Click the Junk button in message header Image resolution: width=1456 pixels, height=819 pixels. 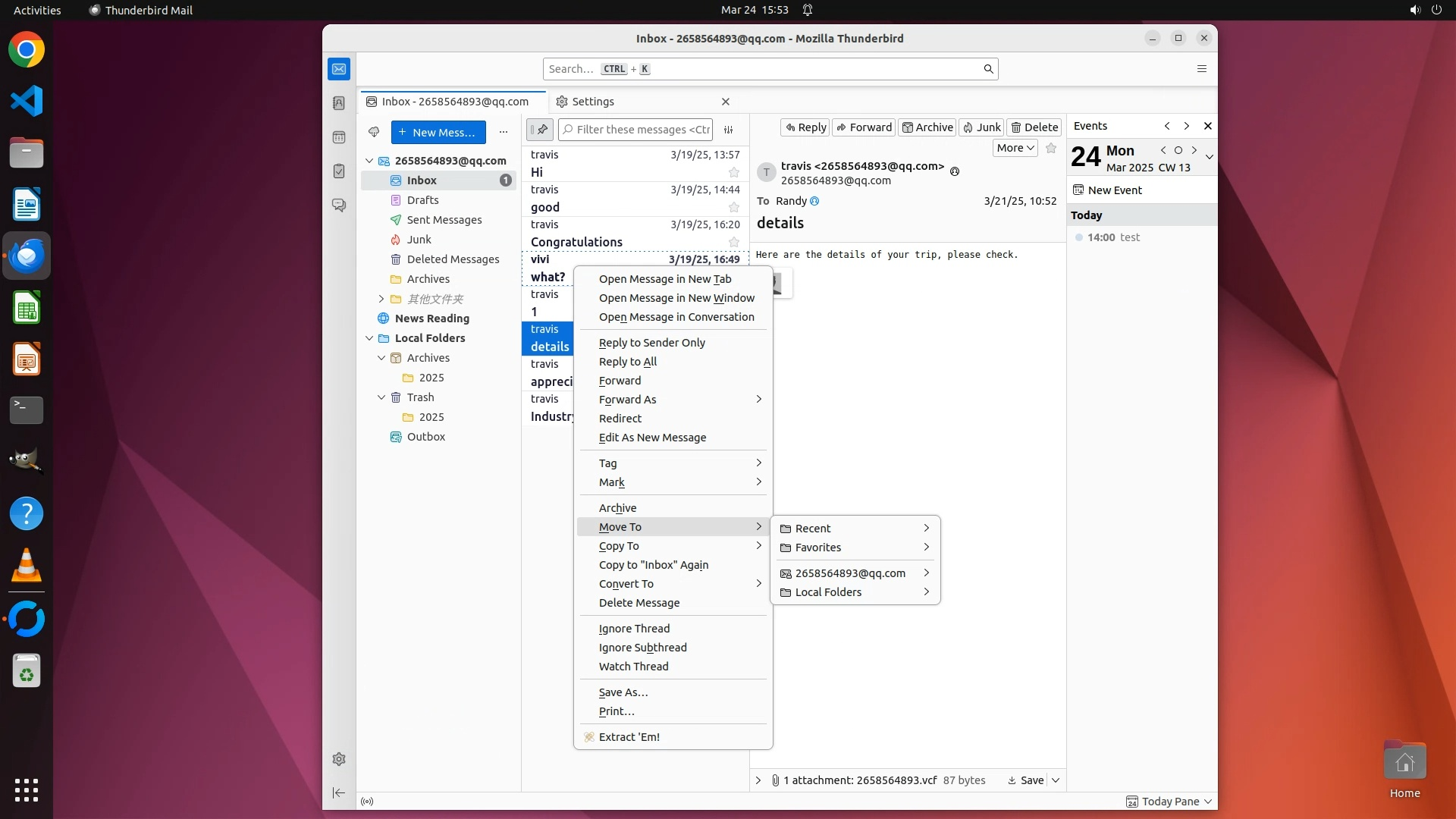981,127
